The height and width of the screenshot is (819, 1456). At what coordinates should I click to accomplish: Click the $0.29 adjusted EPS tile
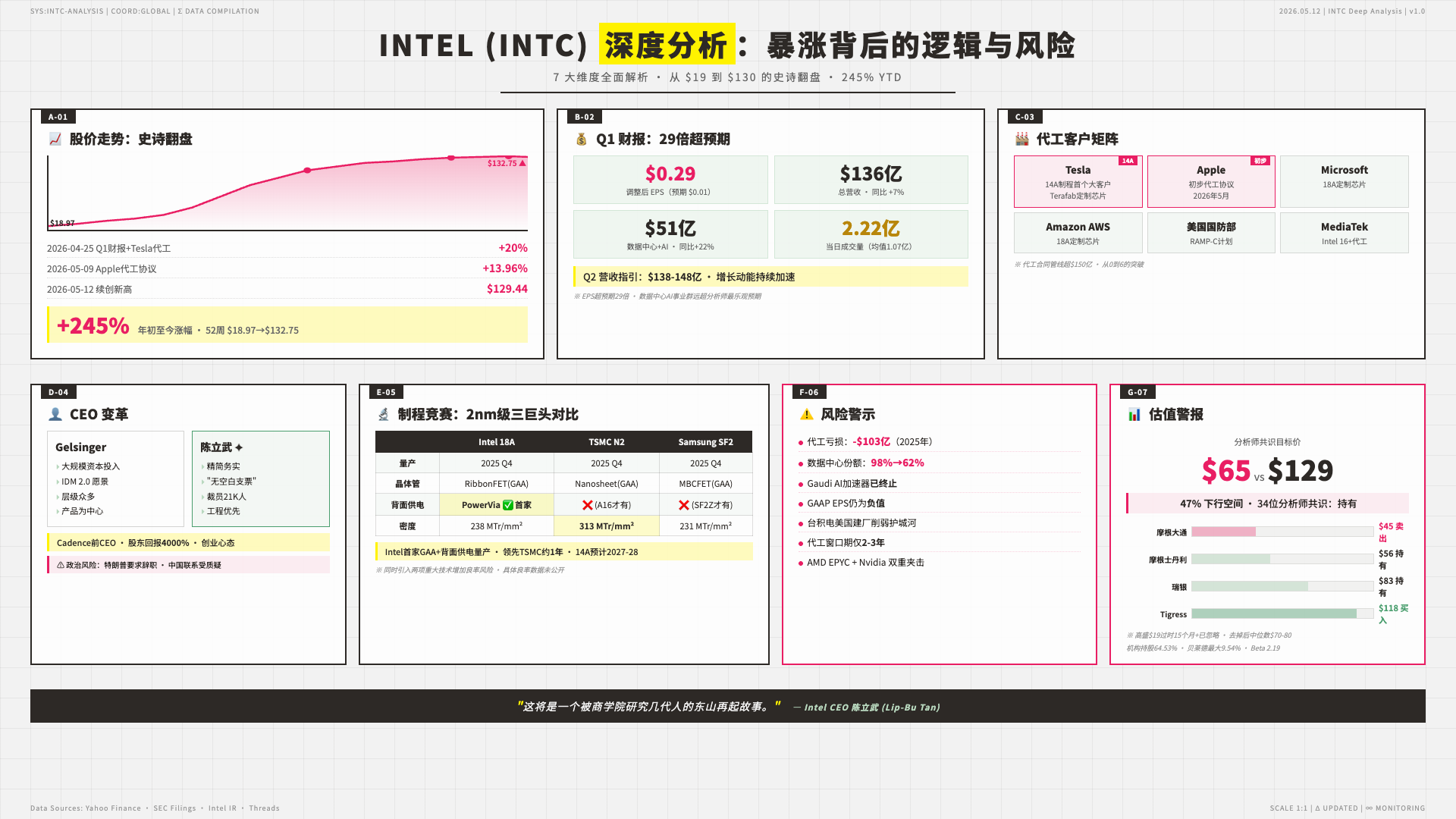click(670, 180)
